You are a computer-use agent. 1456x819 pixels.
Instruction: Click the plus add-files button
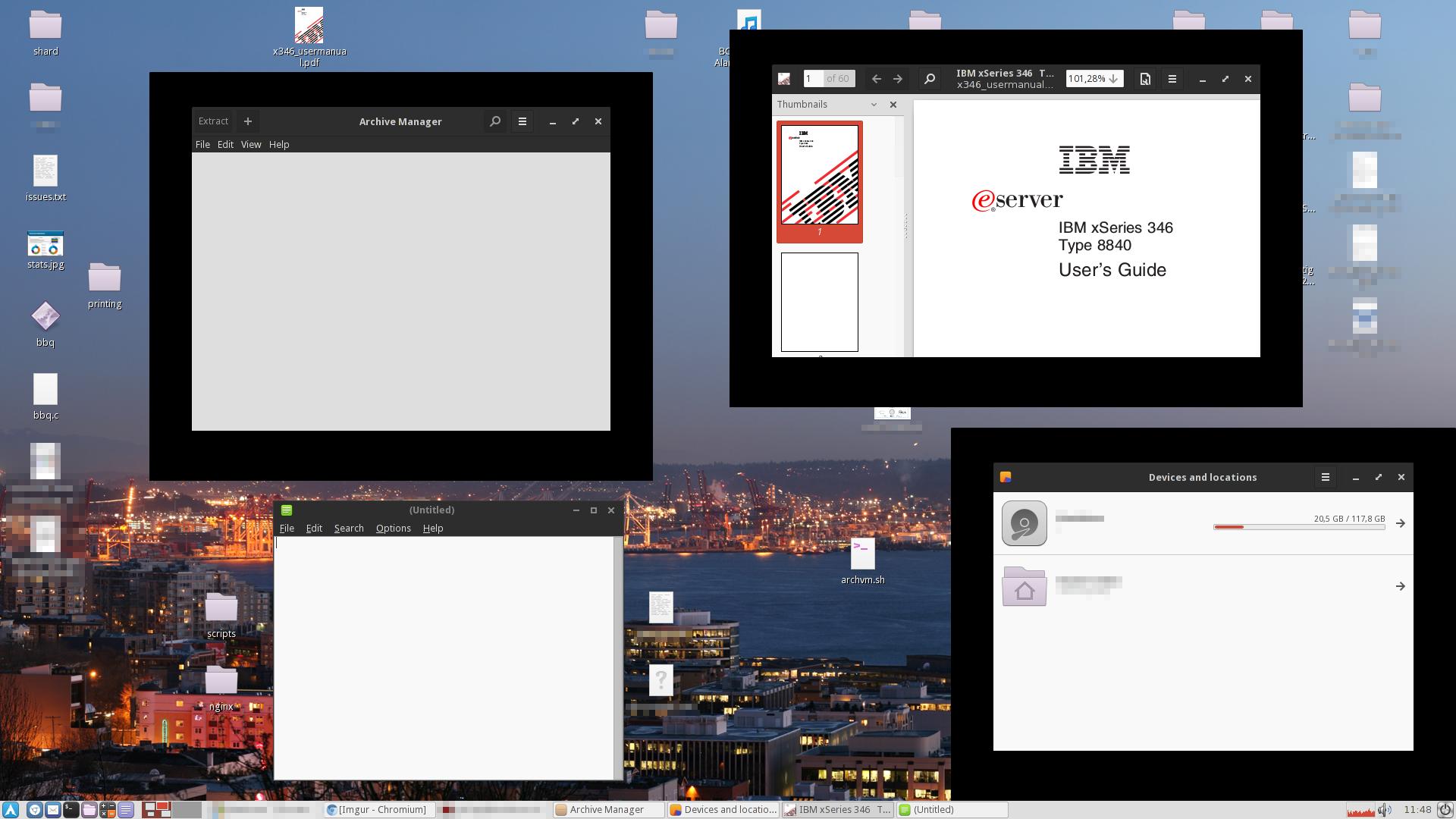pos(247,121)
